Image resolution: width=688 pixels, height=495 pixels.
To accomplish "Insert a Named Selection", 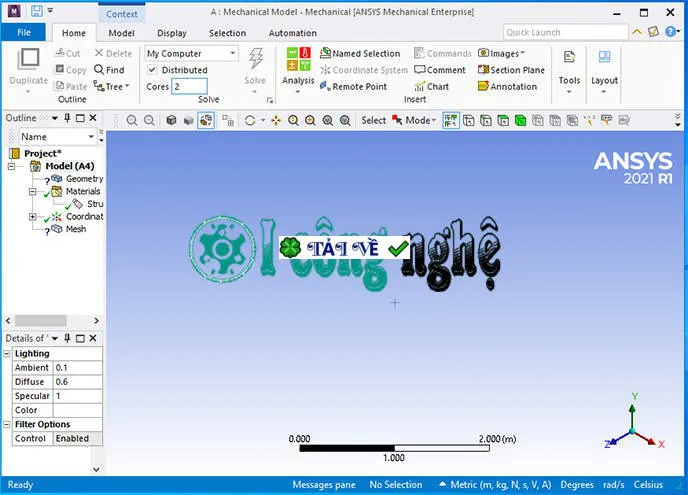I will pos(360,54).
